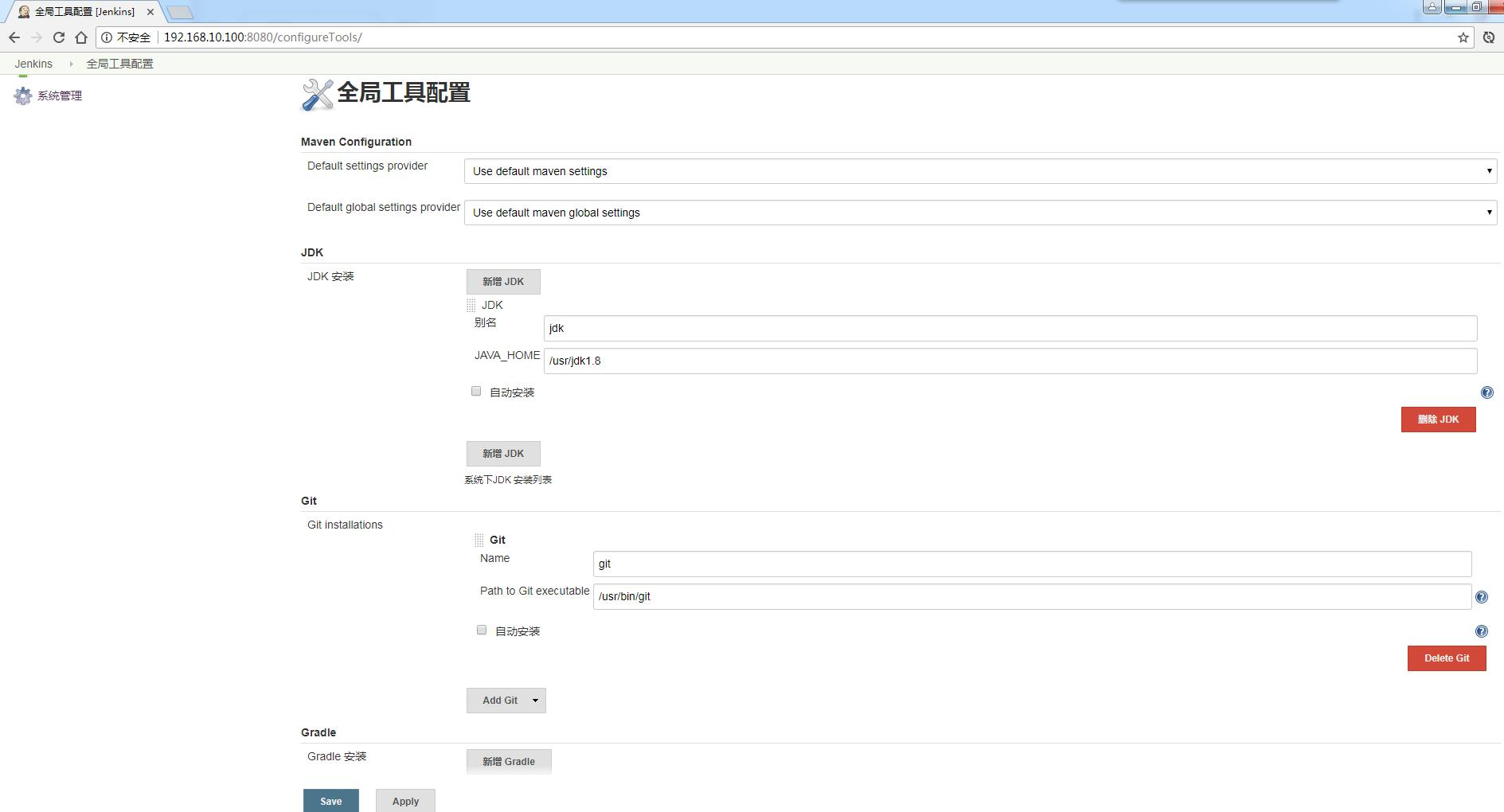Close the 全局工具配置 browser tab

pyautogui.click(x=150, y=12)
